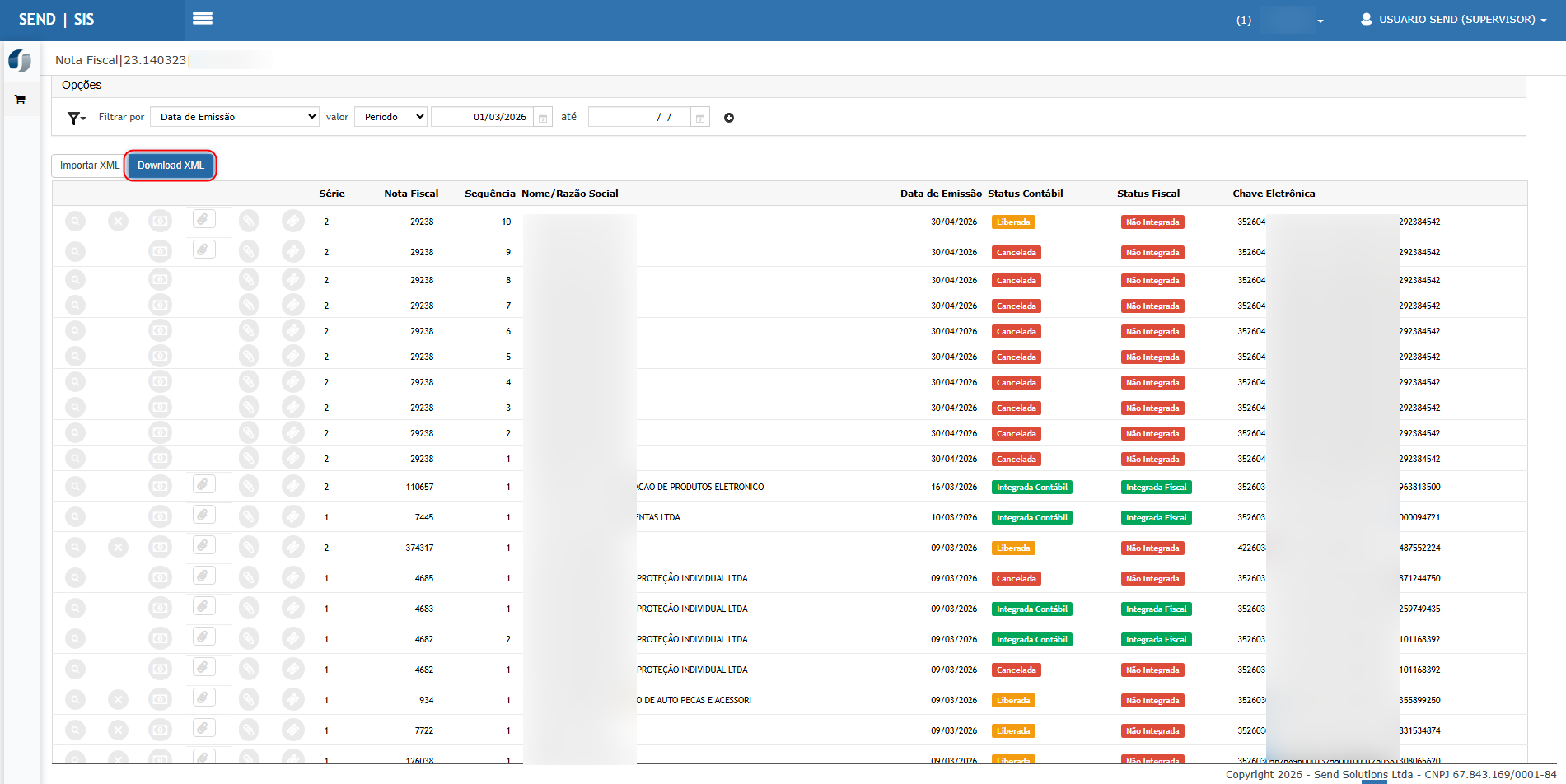1566x784 pixels.
Task: Open the shopping cart sidebar icon
Action: (x=21, y=100)
